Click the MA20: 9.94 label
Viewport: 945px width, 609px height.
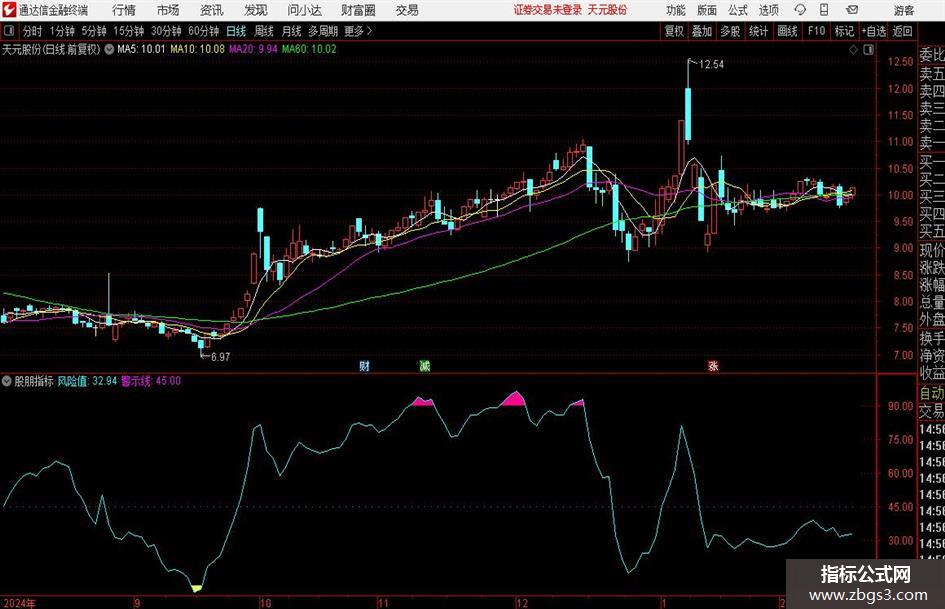tap(253, 49)
